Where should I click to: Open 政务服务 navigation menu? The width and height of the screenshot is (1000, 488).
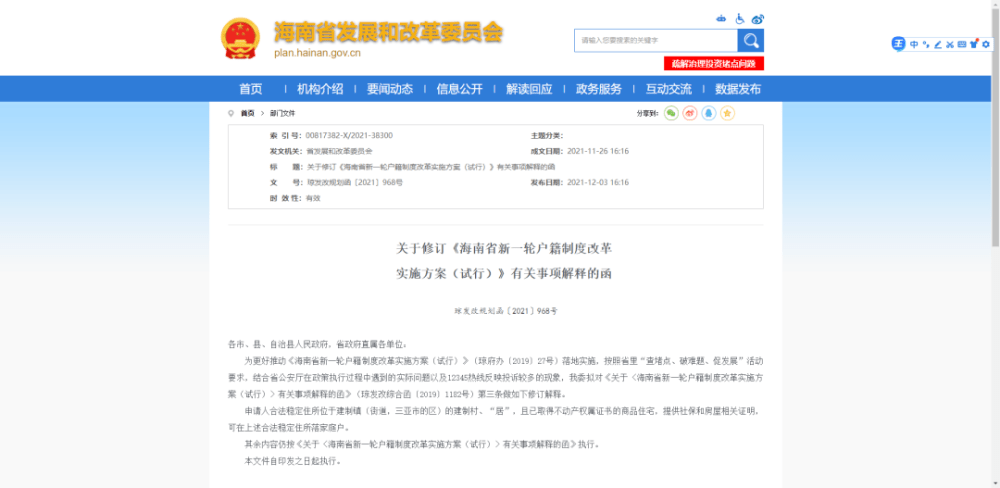click(598, 89)
